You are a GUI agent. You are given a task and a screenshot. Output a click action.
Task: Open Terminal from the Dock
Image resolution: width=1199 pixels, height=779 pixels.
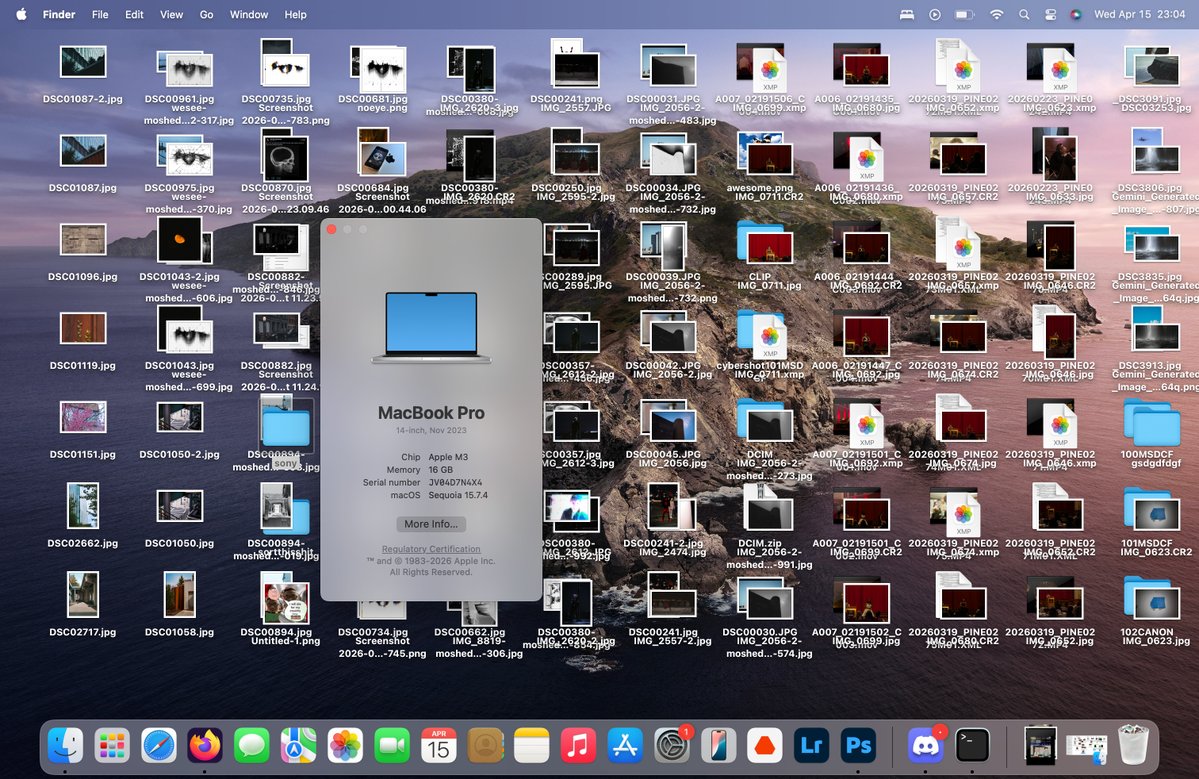(973, 745)
